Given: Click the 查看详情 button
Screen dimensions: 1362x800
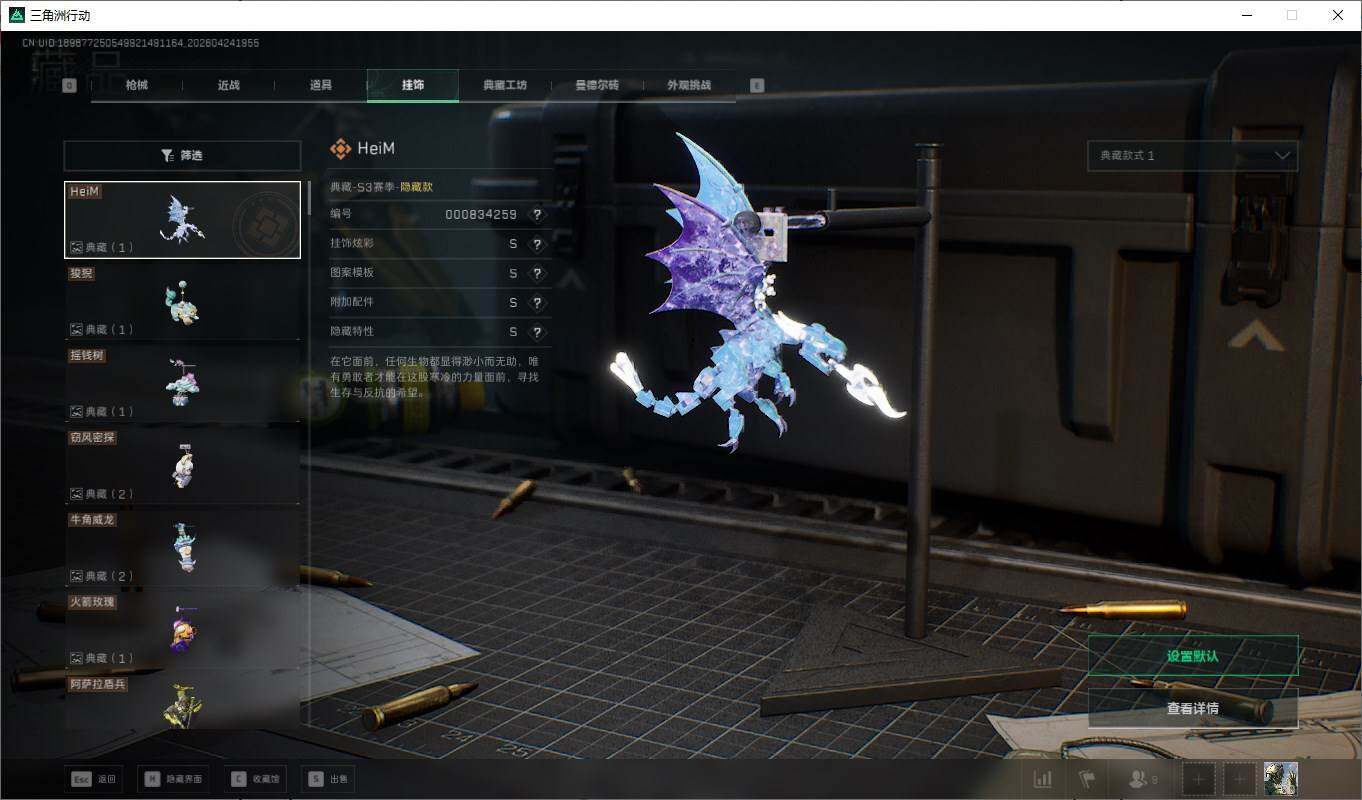Looking at the screenshot, I should click(1193, 708).
